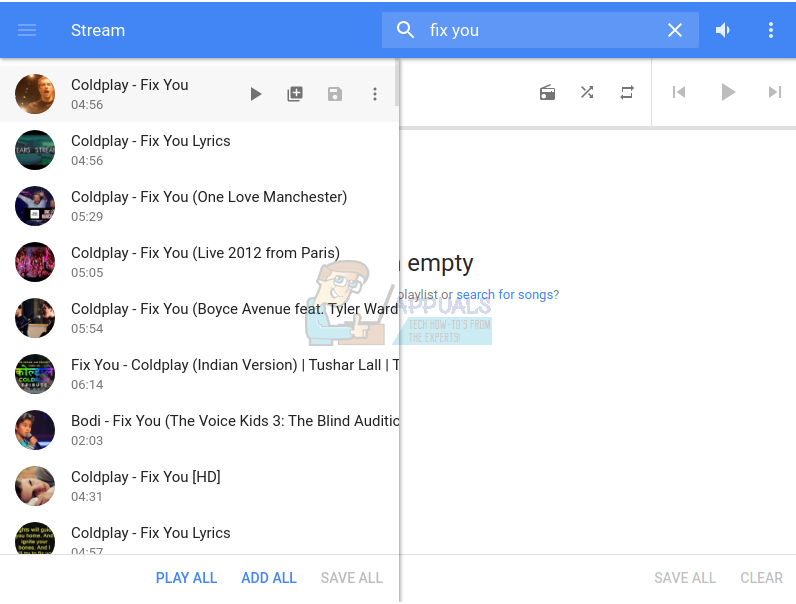The height and width of the screenshot is (604, 796).
Task: Select Bodi - Fix You Voice Kids result
Action: (x=200, y=430)
